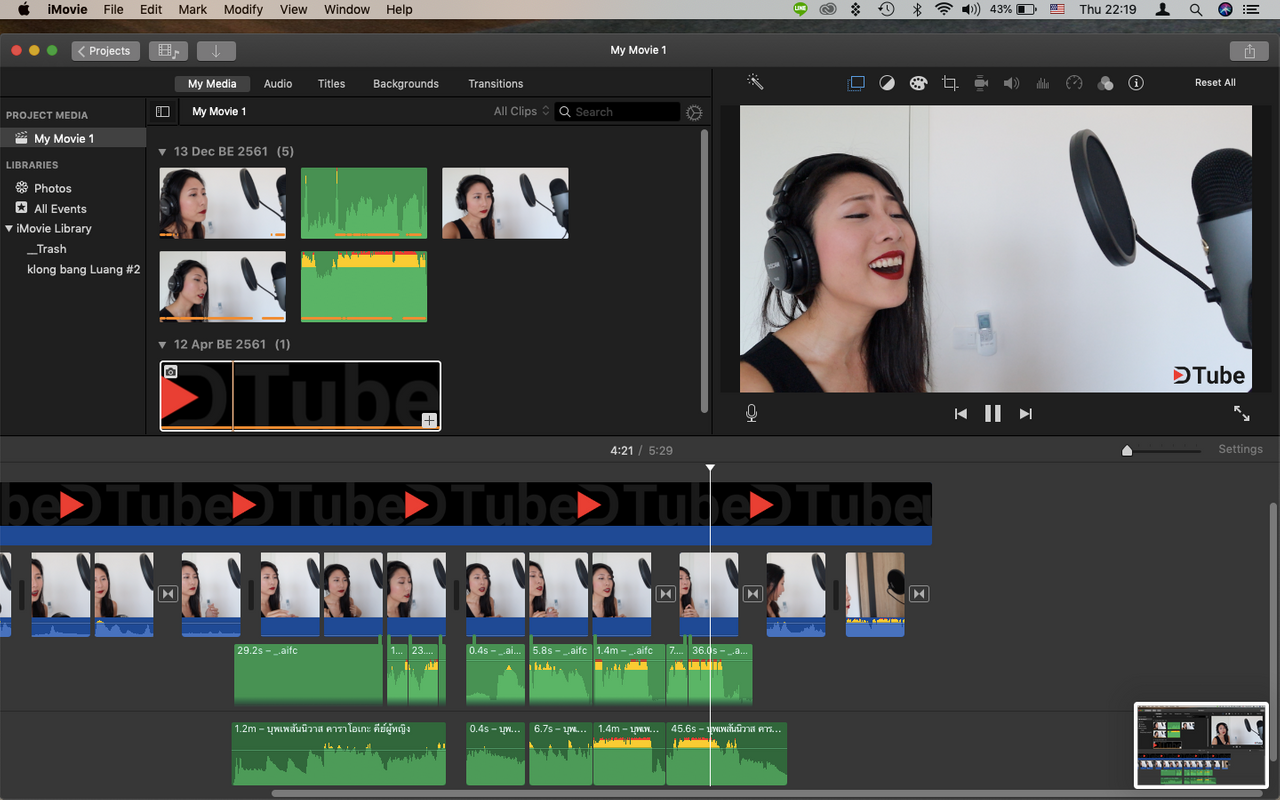Viewport: 1280px width, 800px height.
Task: Open timeline Settings
Action: (1240, 449)
